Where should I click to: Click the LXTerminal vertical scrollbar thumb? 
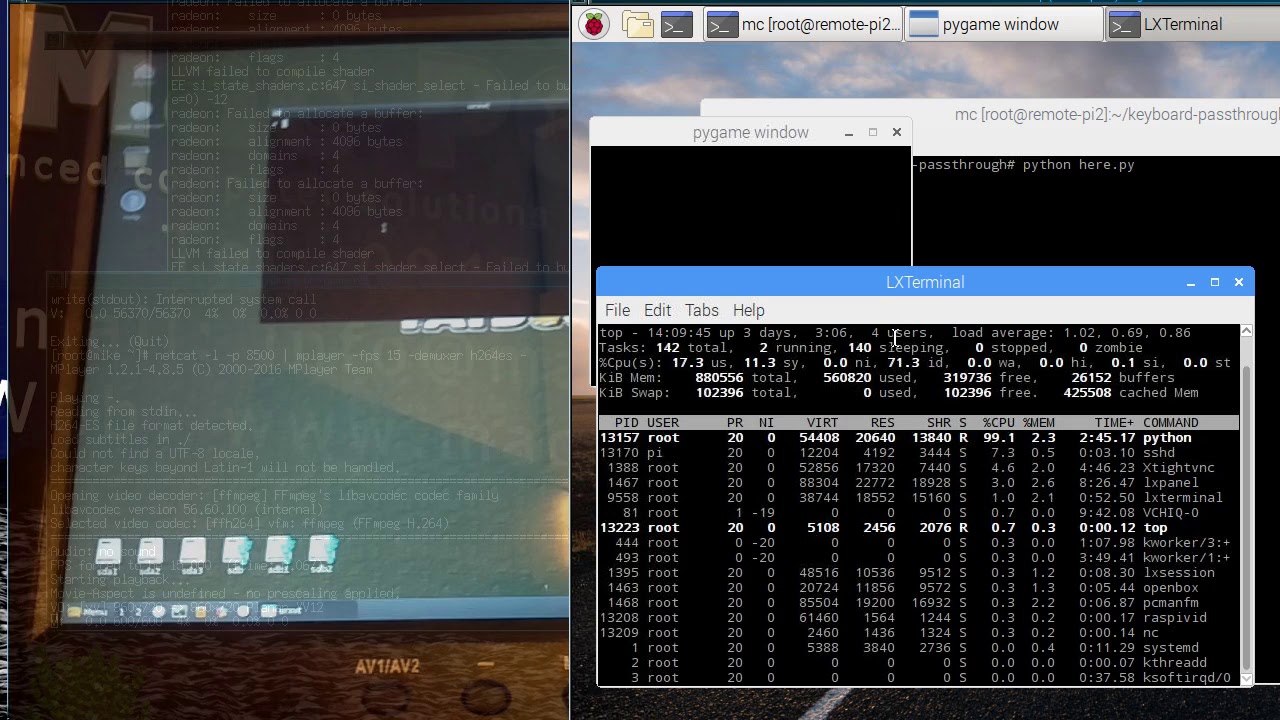tap(1246, 518)
